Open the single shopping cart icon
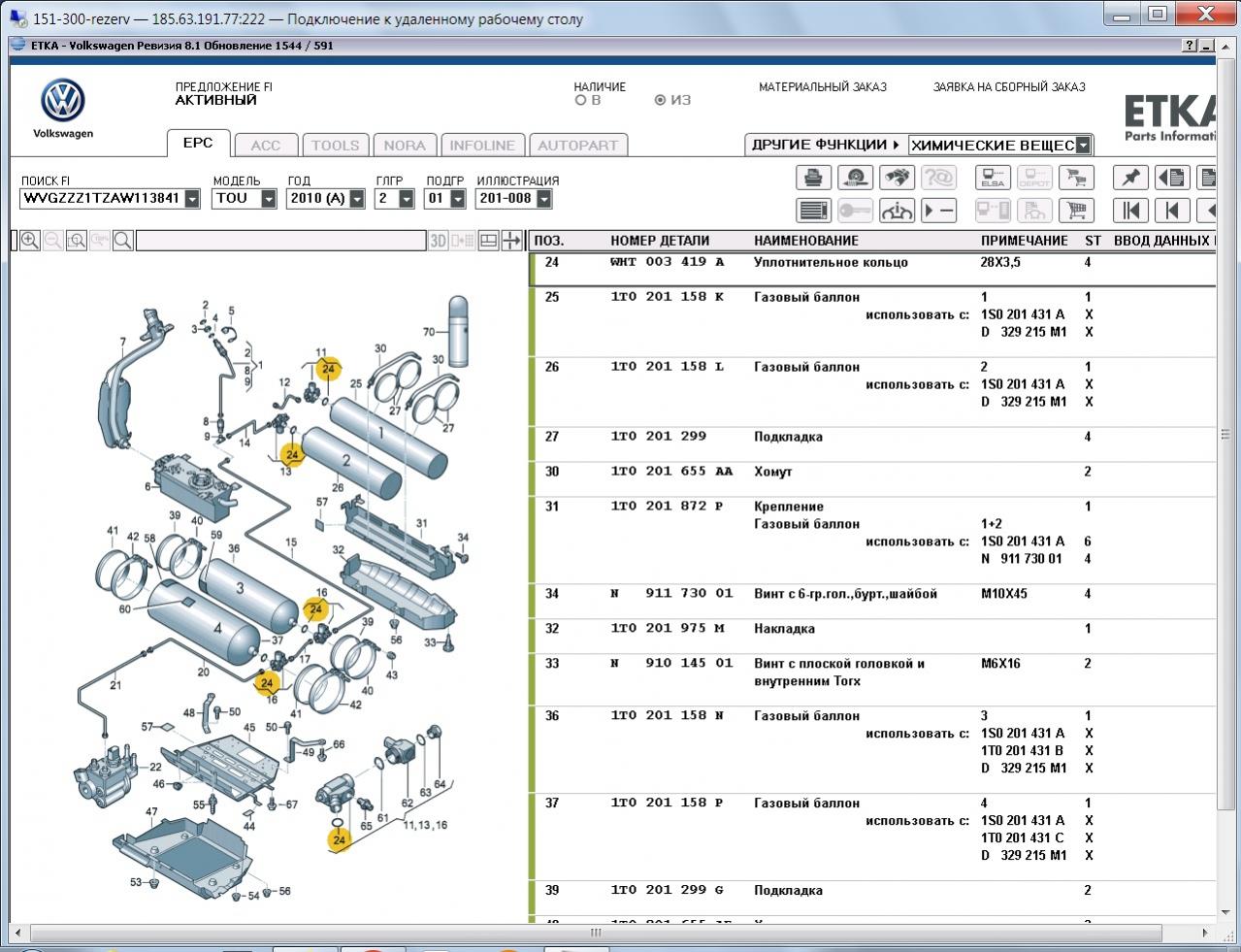Image resolution: width=1241 pixels, height=952 pixels. tap(1076, 210)
